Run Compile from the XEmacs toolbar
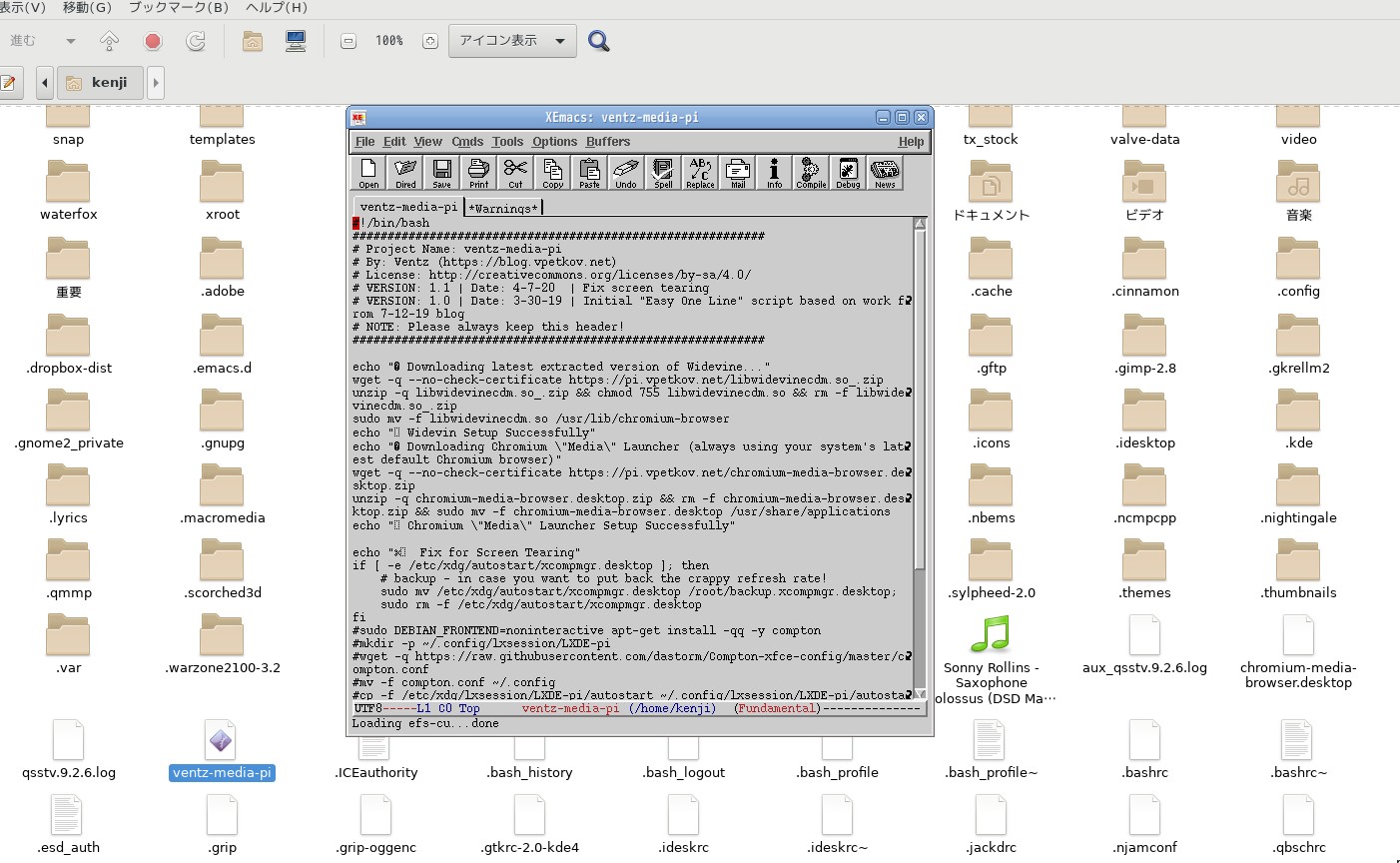The height and width of the screenshot is (863, 1400). (x=811, y=172)
